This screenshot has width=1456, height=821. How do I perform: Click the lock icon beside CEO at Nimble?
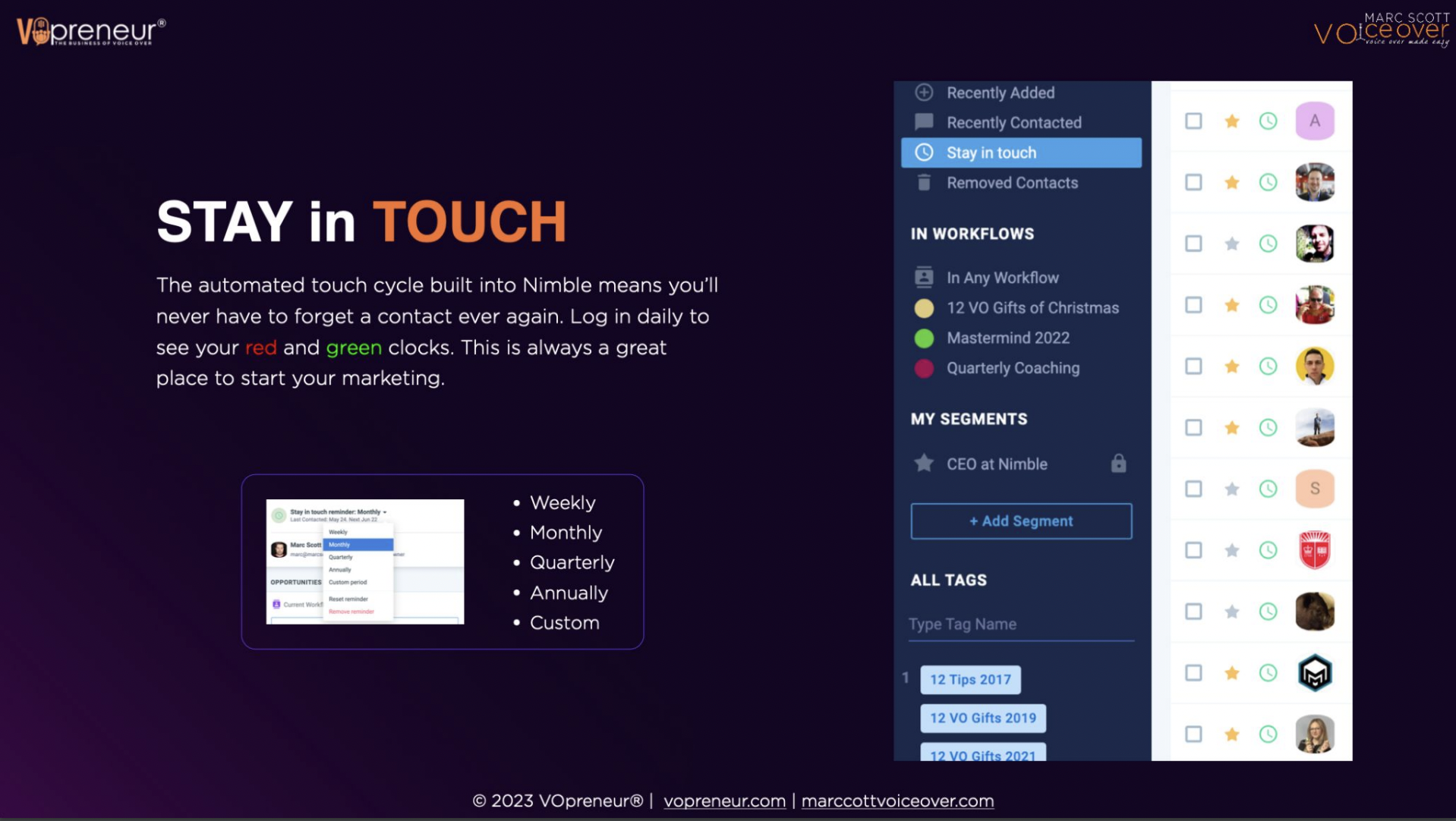(x=1118, y=464)
